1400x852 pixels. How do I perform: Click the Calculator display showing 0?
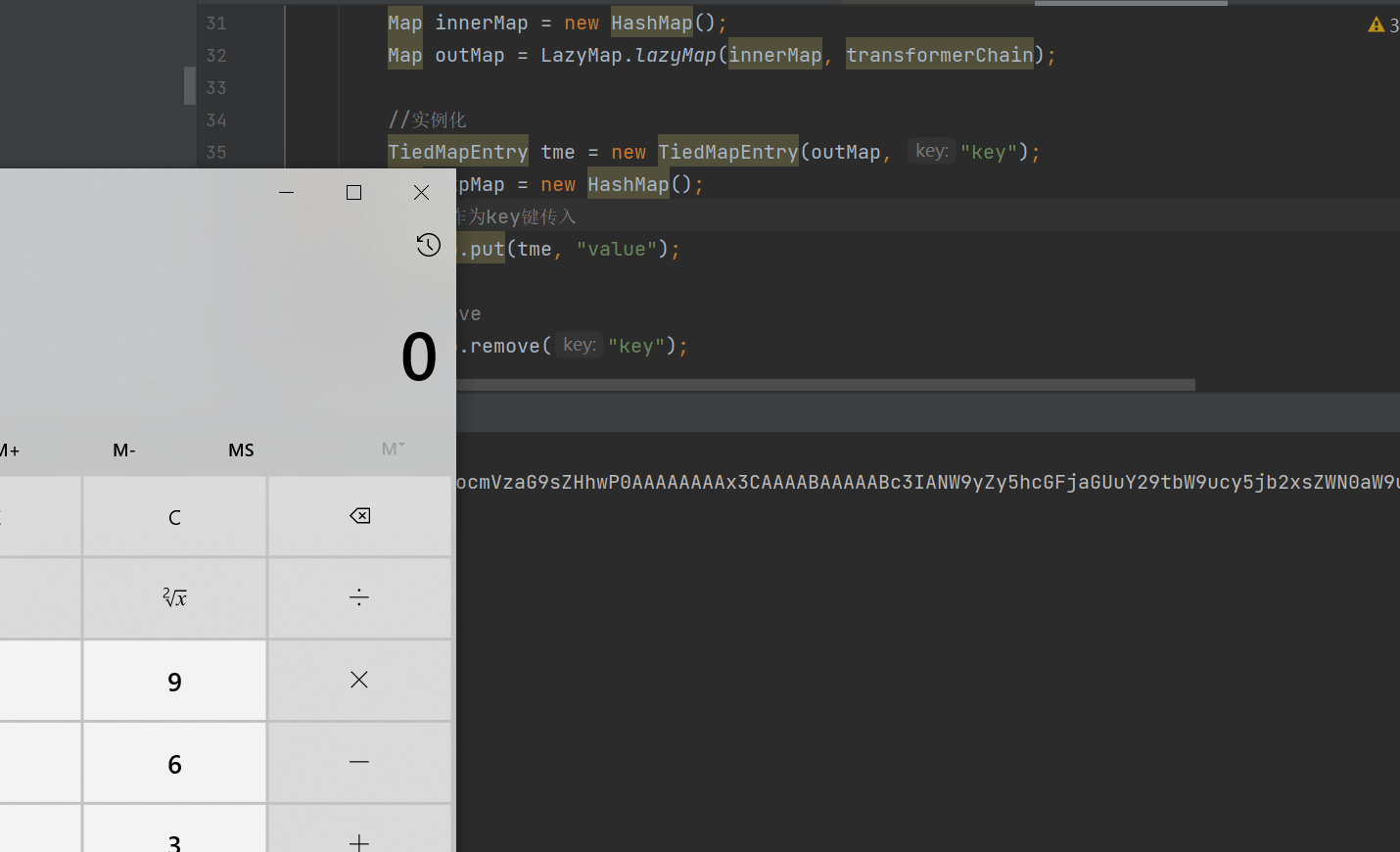pos(419,355)
